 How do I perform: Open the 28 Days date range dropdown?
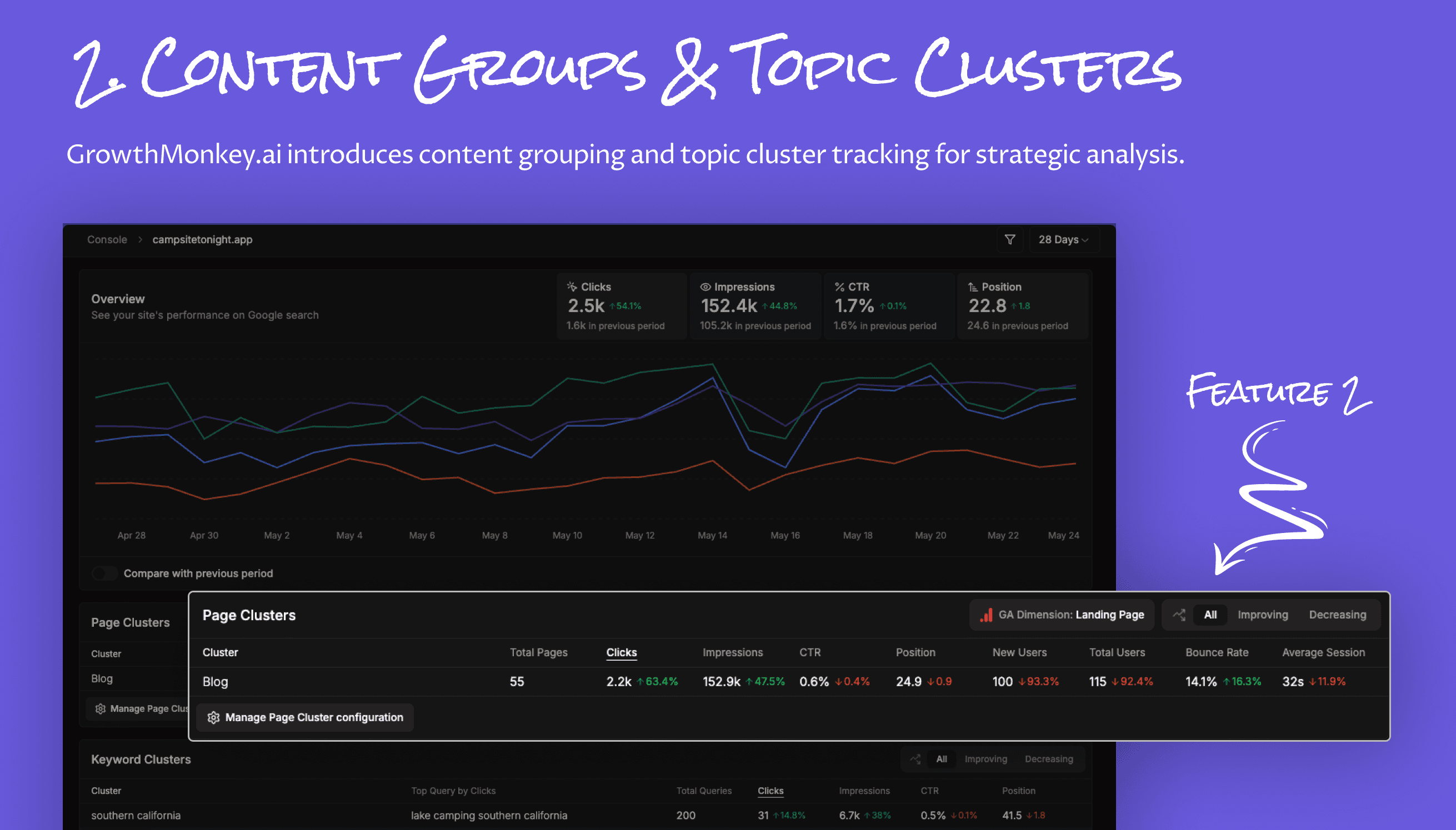[x=1064, y=239]
